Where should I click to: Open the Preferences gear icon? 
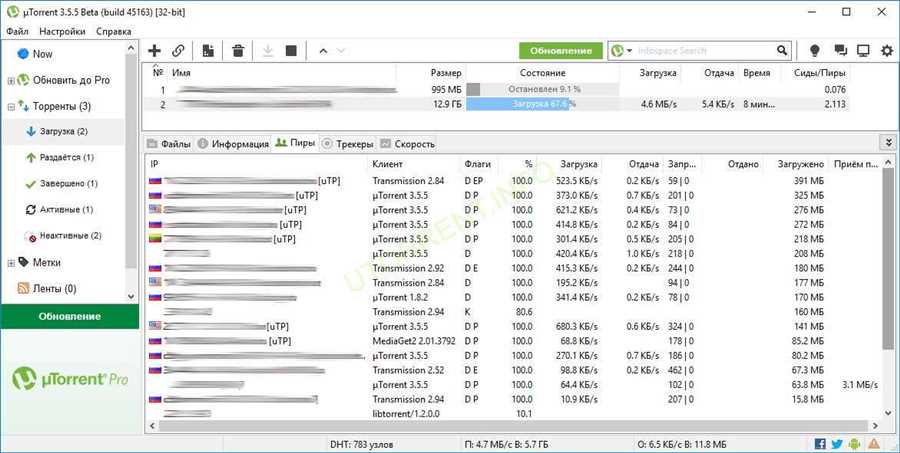[x=886, y=50]
